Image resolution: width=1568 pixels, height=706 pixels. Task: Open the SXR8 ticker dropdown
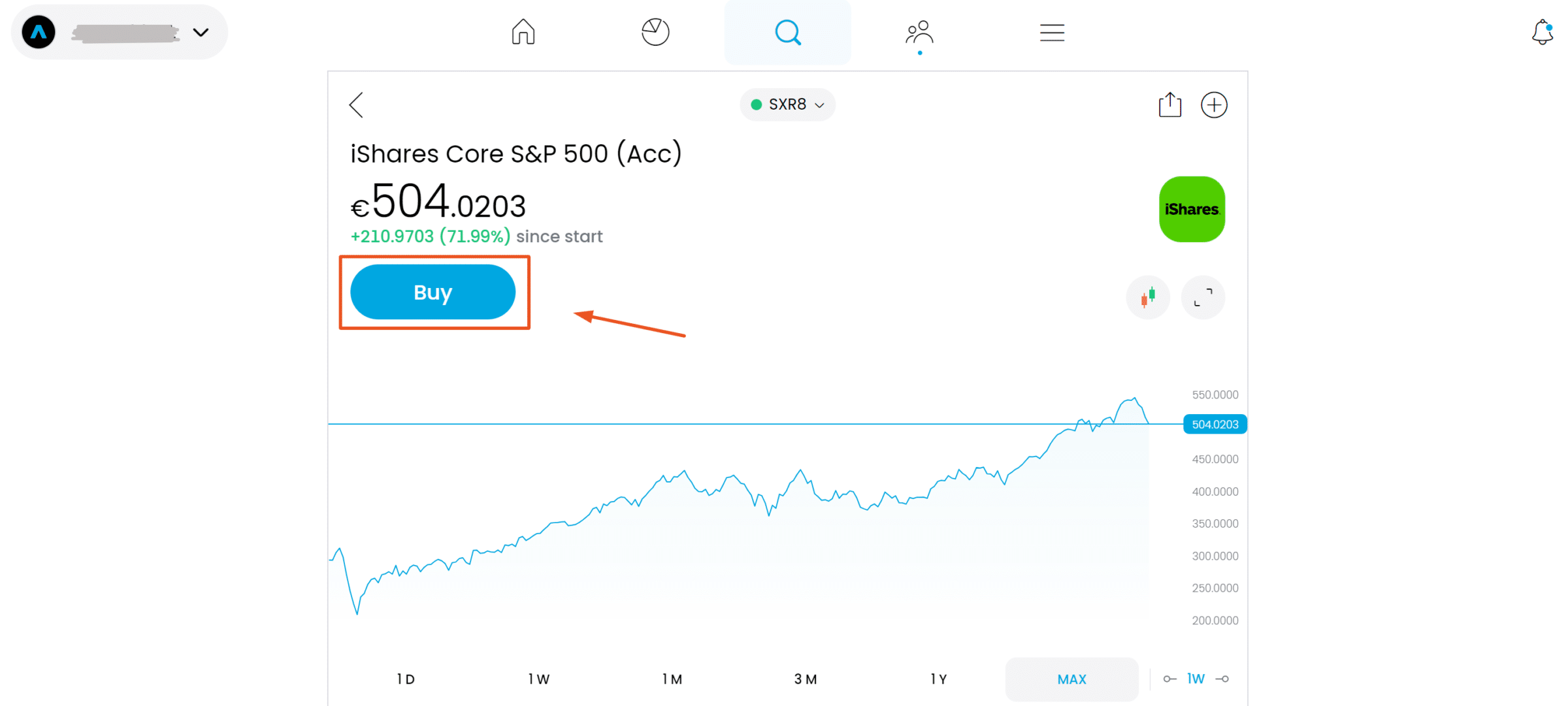(787, 104)
